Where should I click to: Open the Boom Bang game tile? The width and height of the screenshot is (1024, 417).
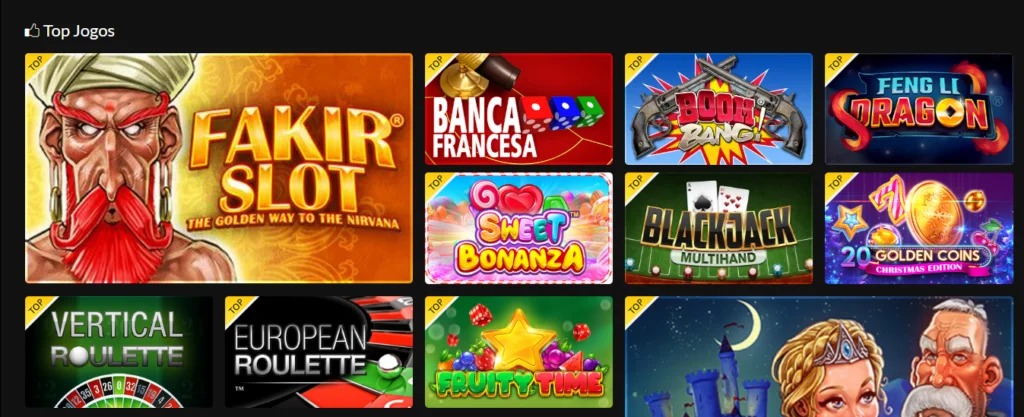coord(718,109)
